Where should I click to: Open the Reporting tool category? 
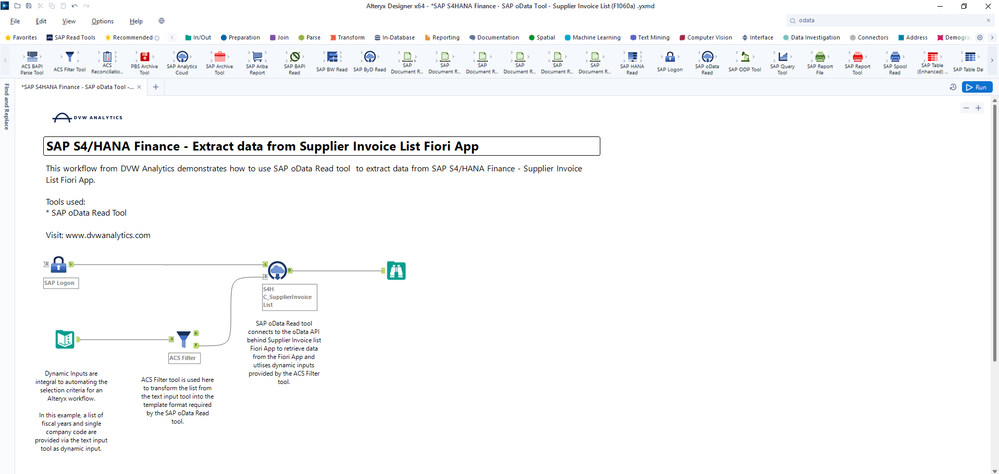(x=442, y=38)
